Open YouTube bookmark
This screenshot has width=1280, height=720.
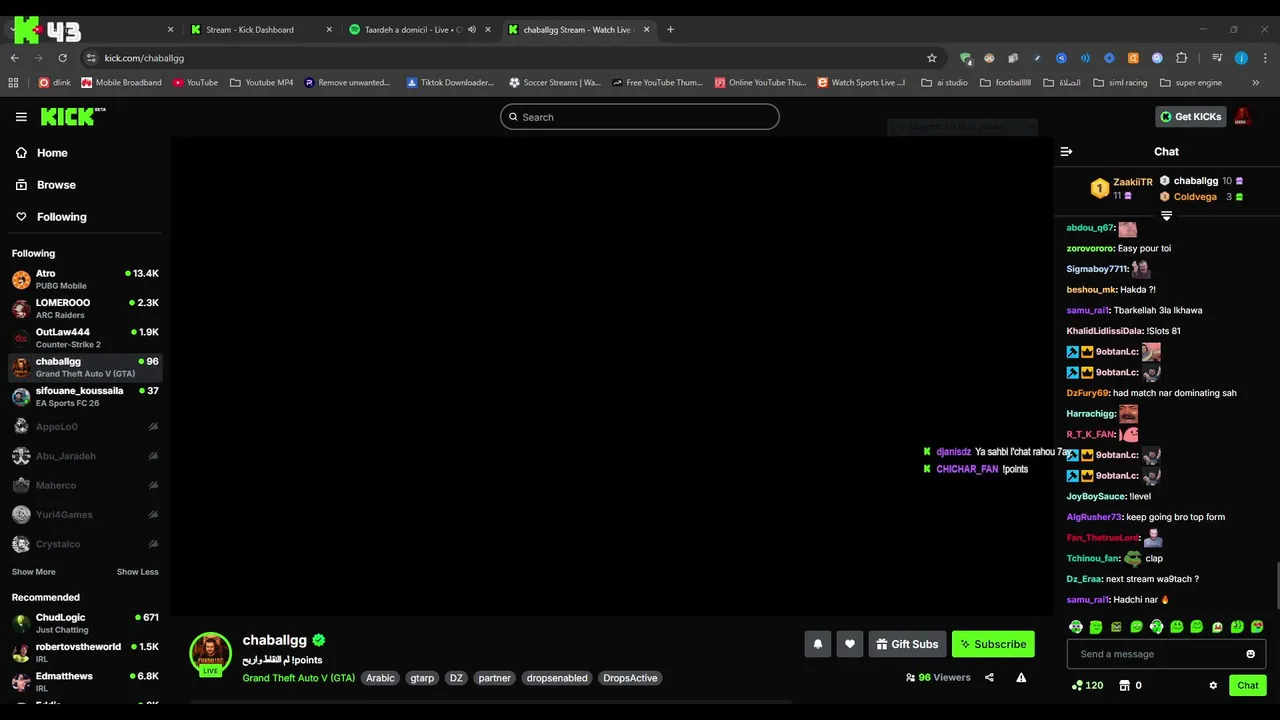[195, 83]
